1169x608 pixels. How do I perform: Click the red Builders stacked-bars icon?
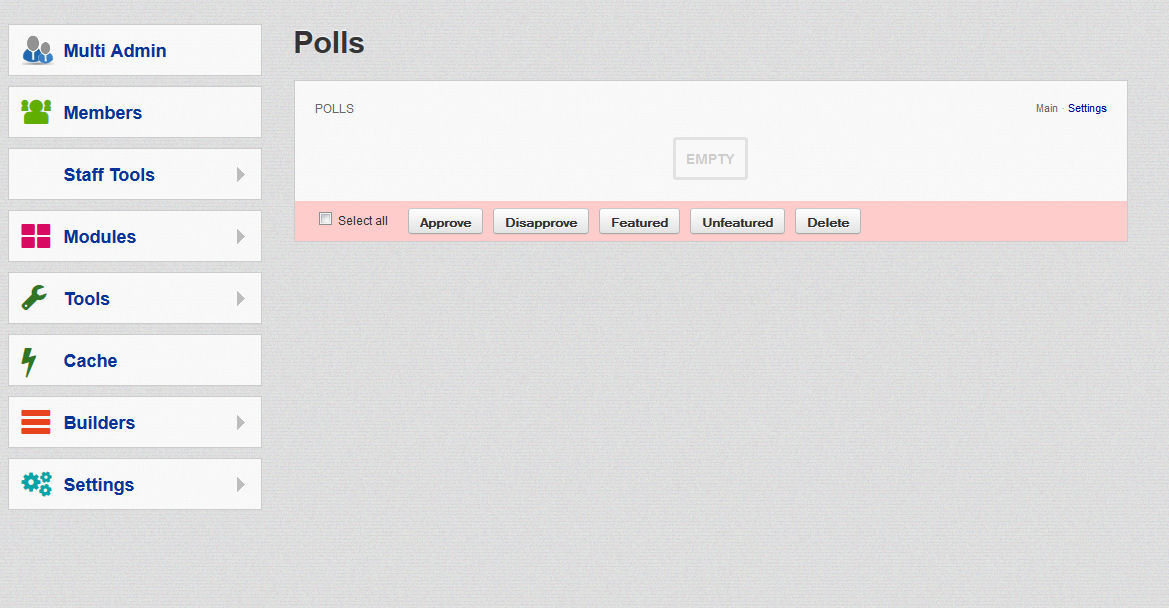pos(36,422)
